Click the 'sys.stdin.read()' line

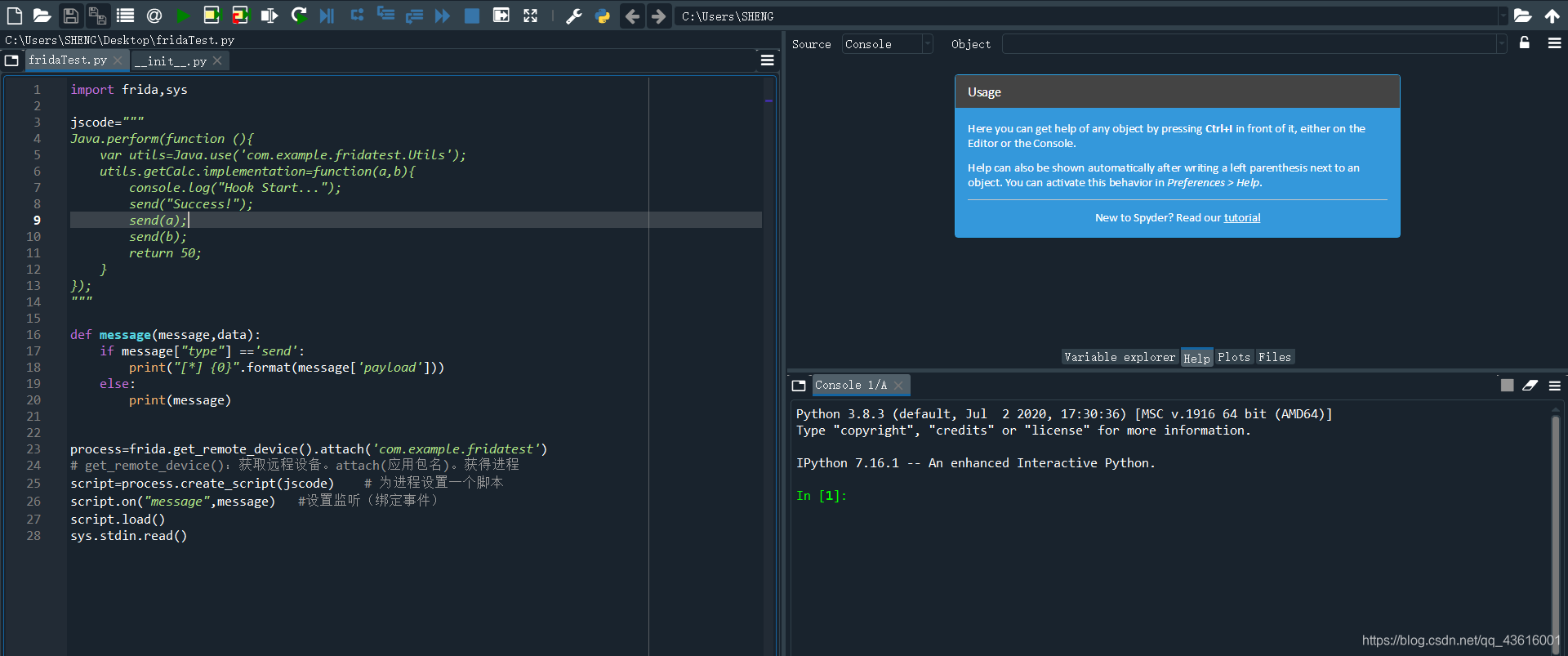129,536
